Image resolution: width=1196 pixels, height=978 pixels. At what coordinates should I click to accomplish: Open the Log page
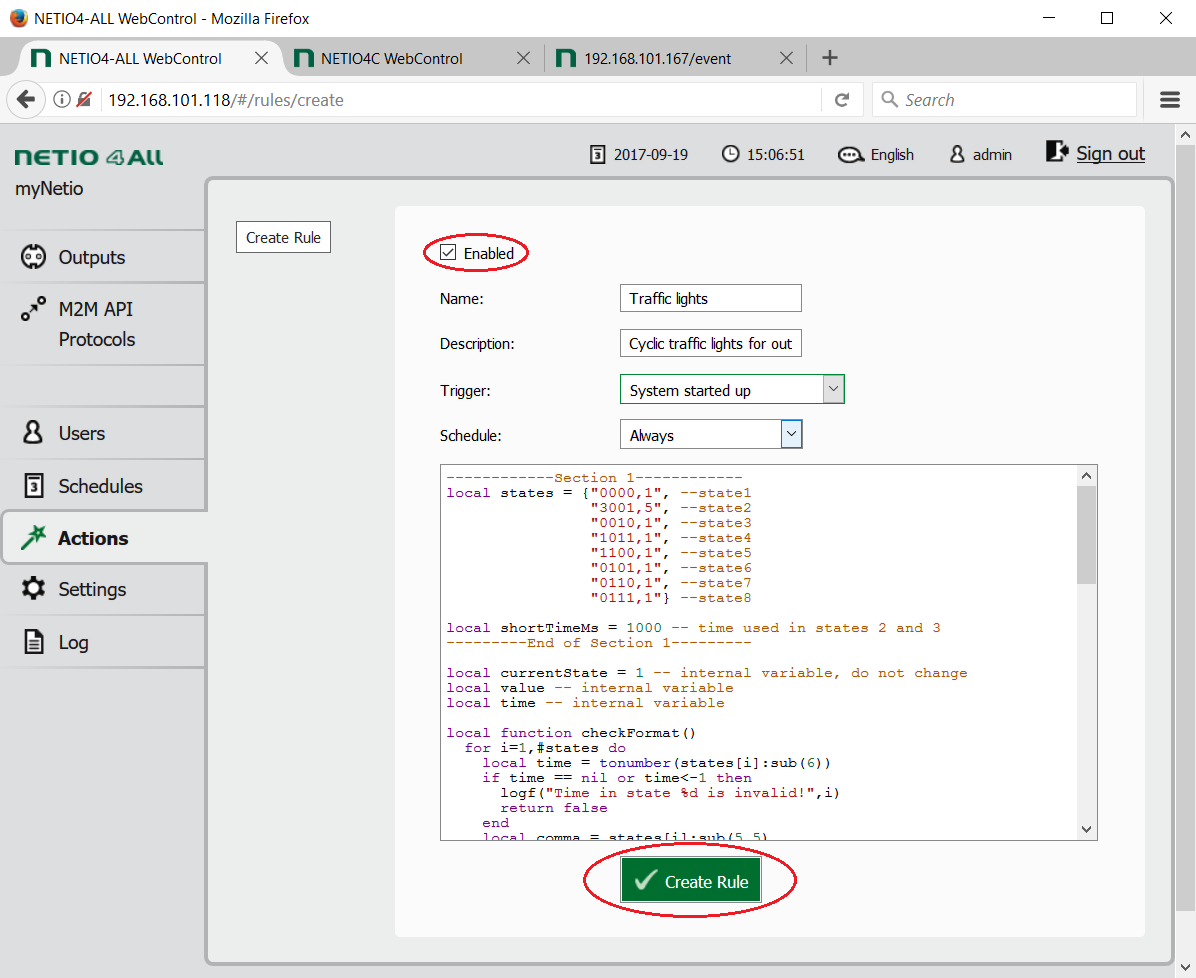pos(73,642)
